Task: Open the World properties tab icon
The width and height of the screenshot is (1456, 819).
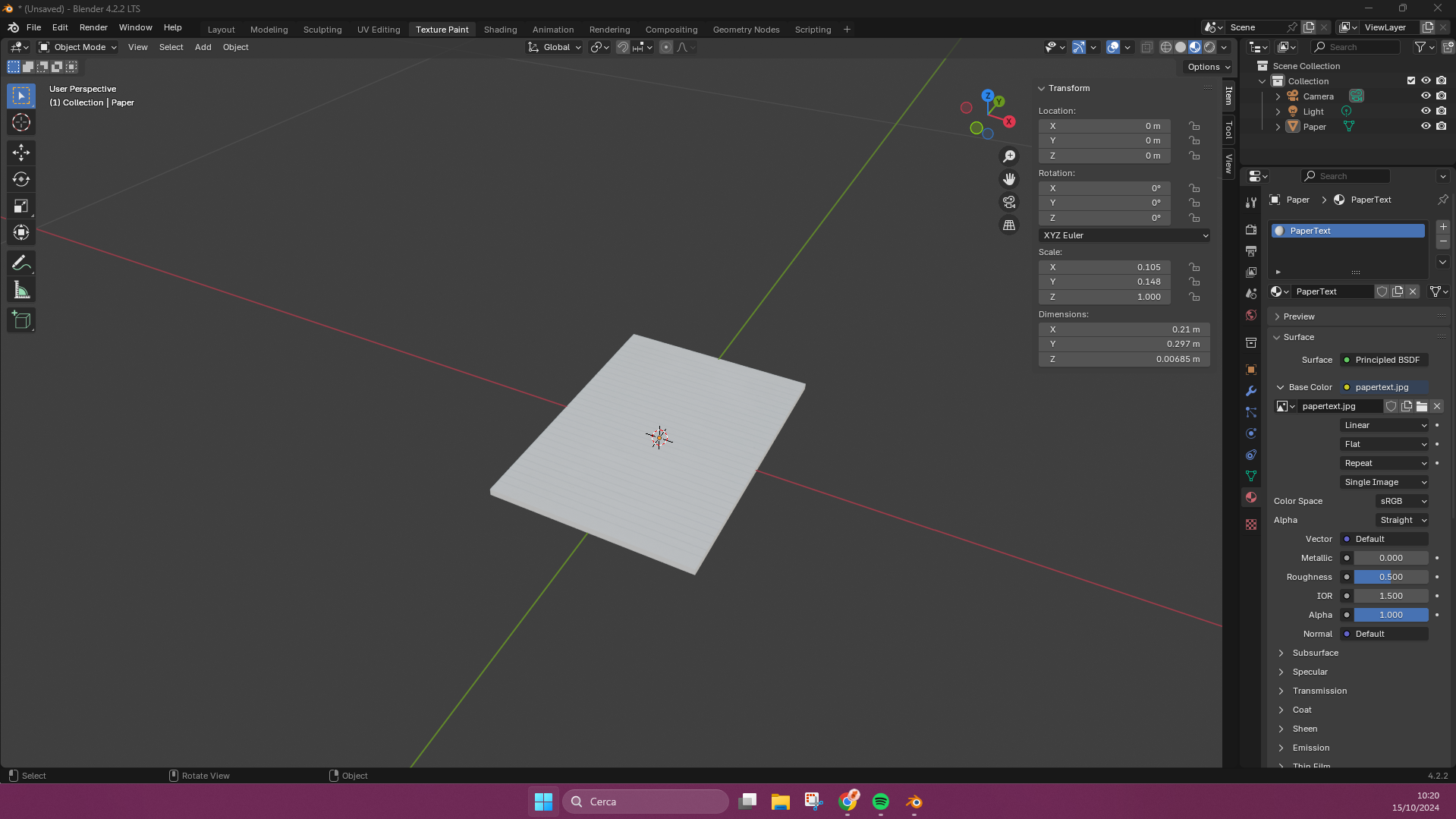Action: tap(1251, 315)
